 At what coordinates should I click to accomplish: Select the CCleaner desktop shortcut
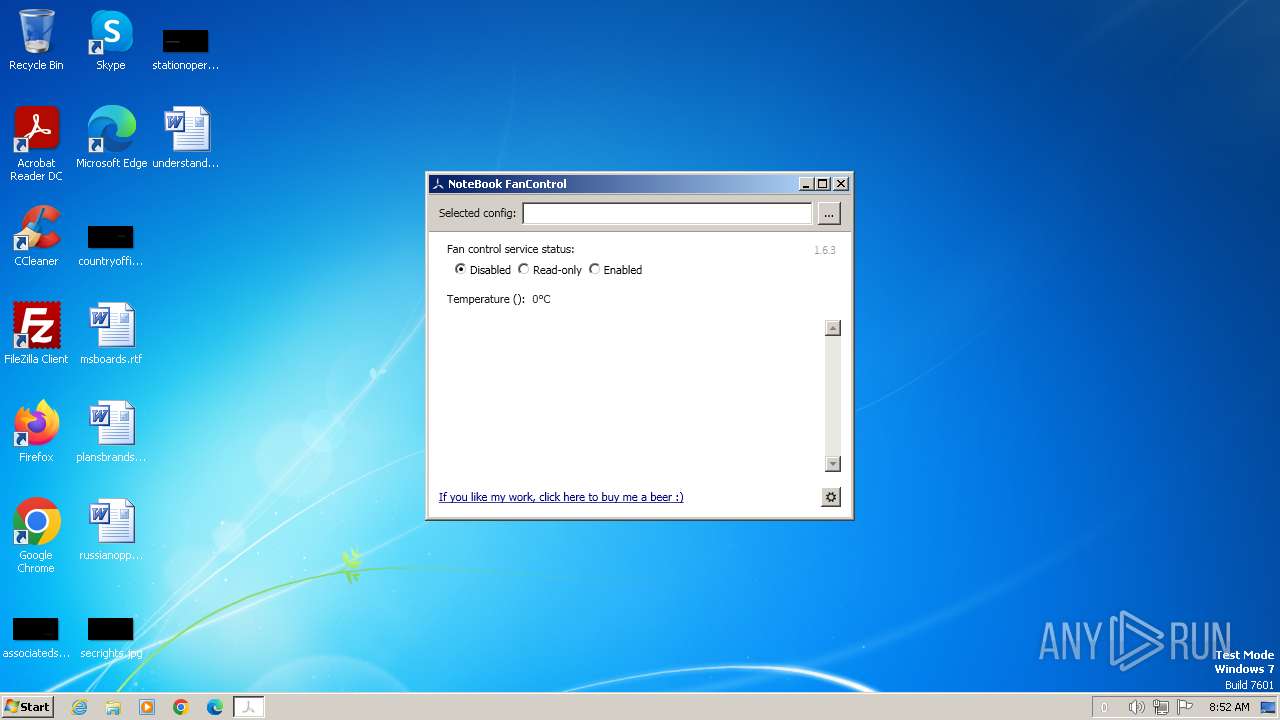click(36, 236)
